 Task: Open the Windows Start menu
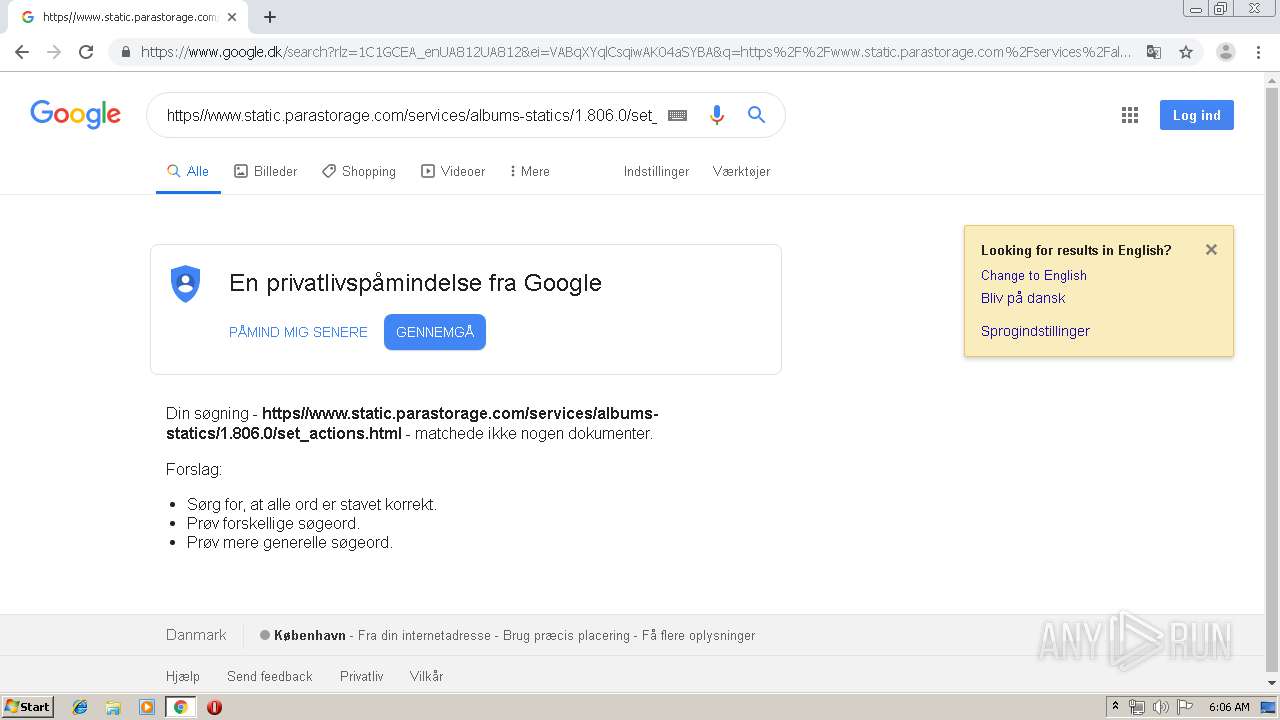tap(28, 707)
